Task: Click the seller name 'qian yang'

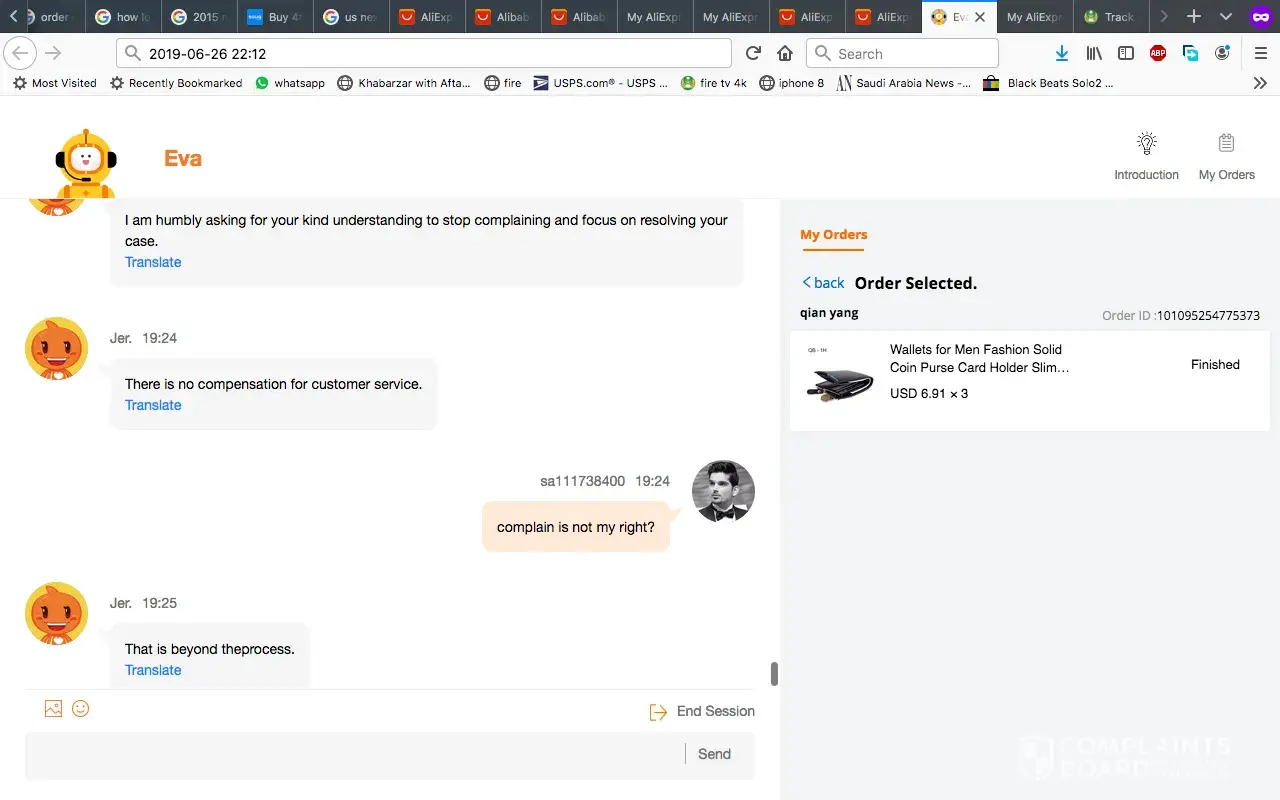Action: (829, 313)
